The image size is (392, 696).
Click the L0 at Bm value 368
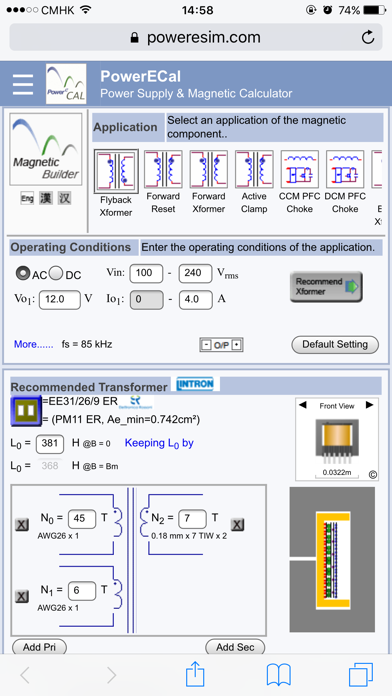coord(49,466)
